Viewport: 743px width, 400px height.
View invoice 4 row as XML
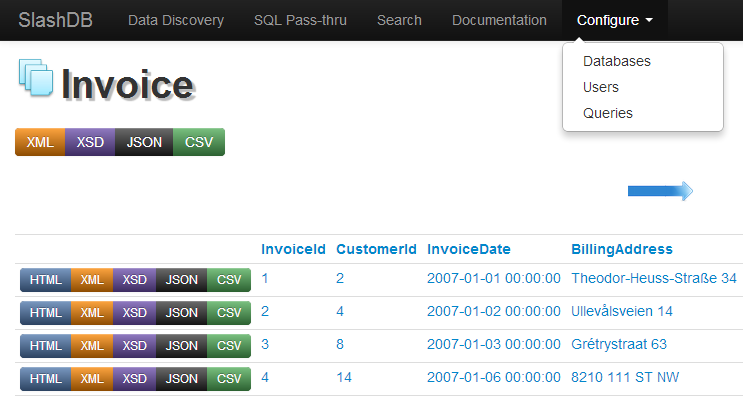pos(92,379)
